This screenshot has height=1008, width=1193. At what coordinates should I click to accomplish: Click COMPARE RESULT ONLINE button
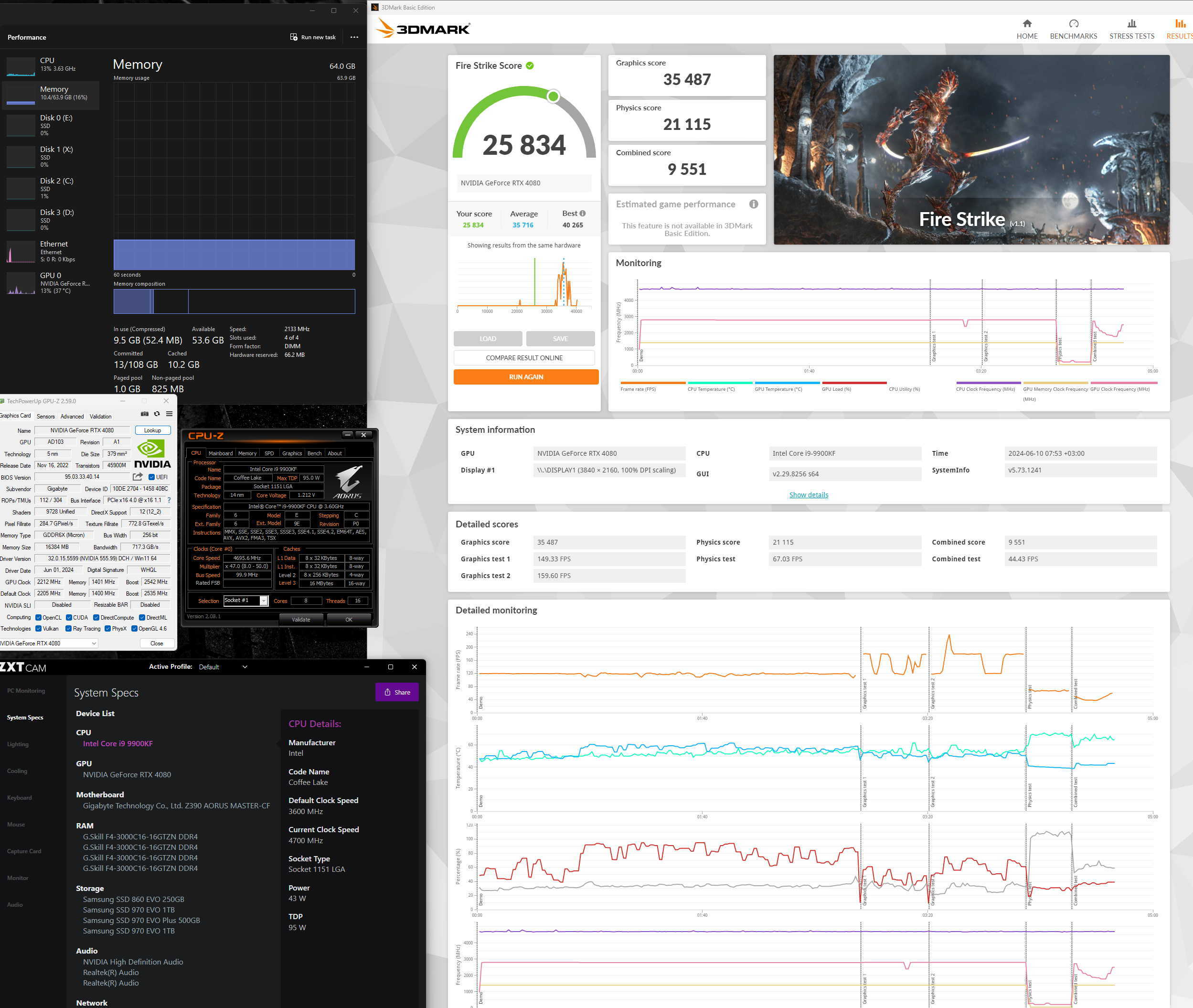tap(524, 358)
